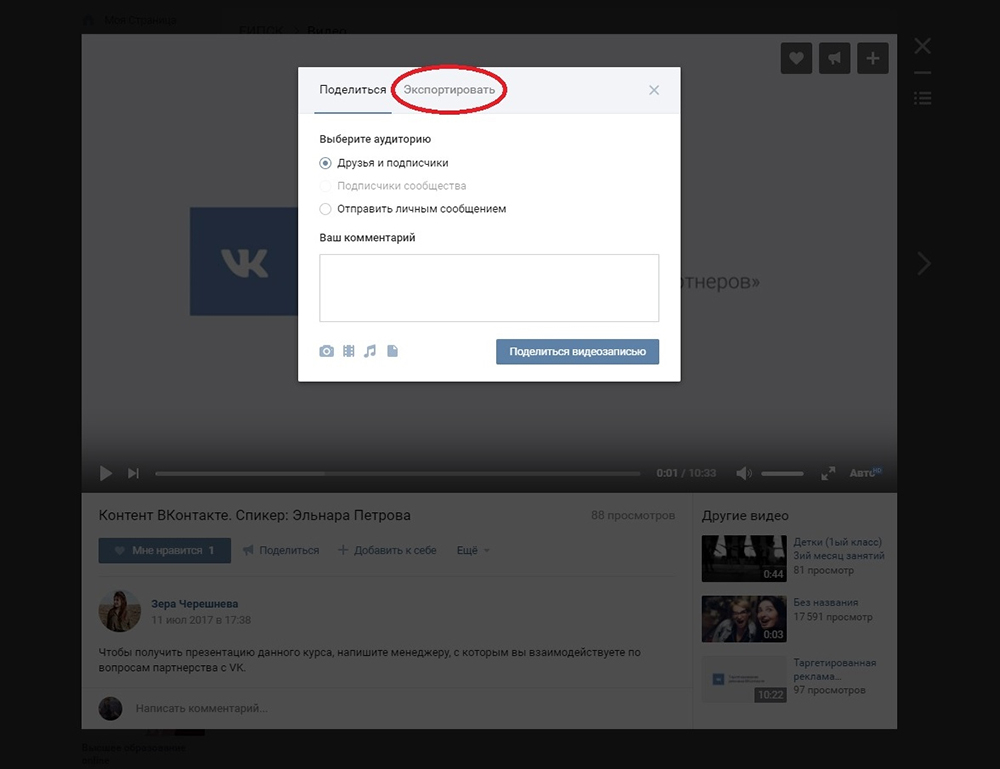
Task: Click Поделиться link below the video
Action: [x=281, y=550]
